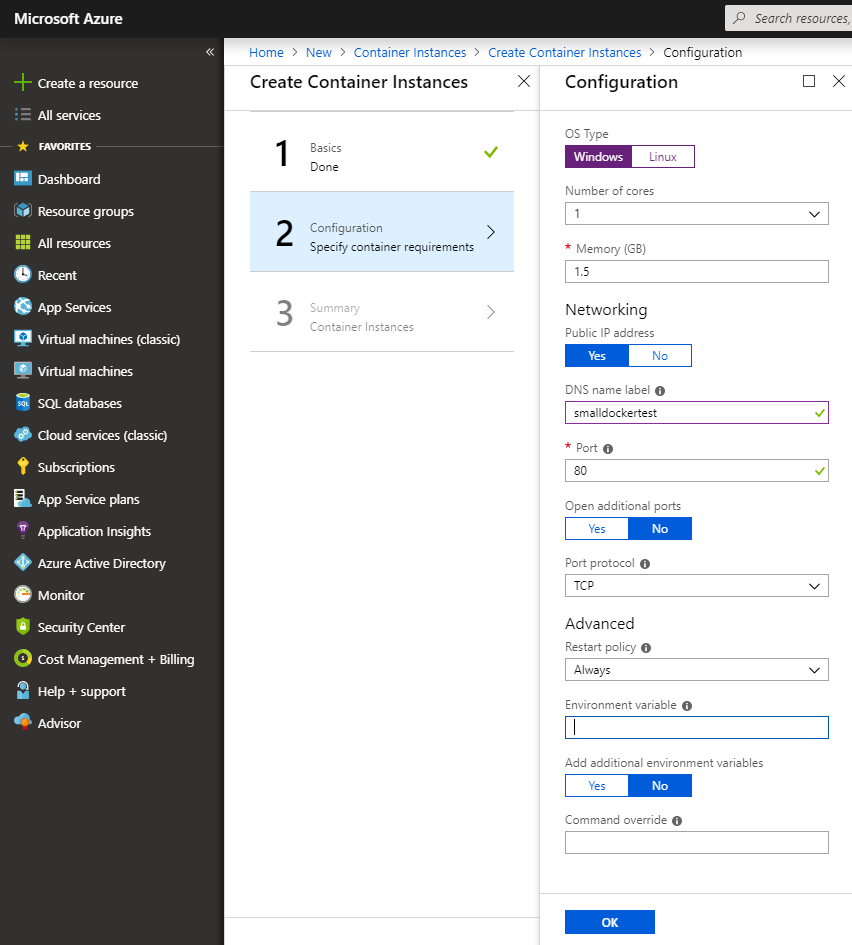Open step 3 Summary
Screen dimensions: 852x945
click(382, 312)
